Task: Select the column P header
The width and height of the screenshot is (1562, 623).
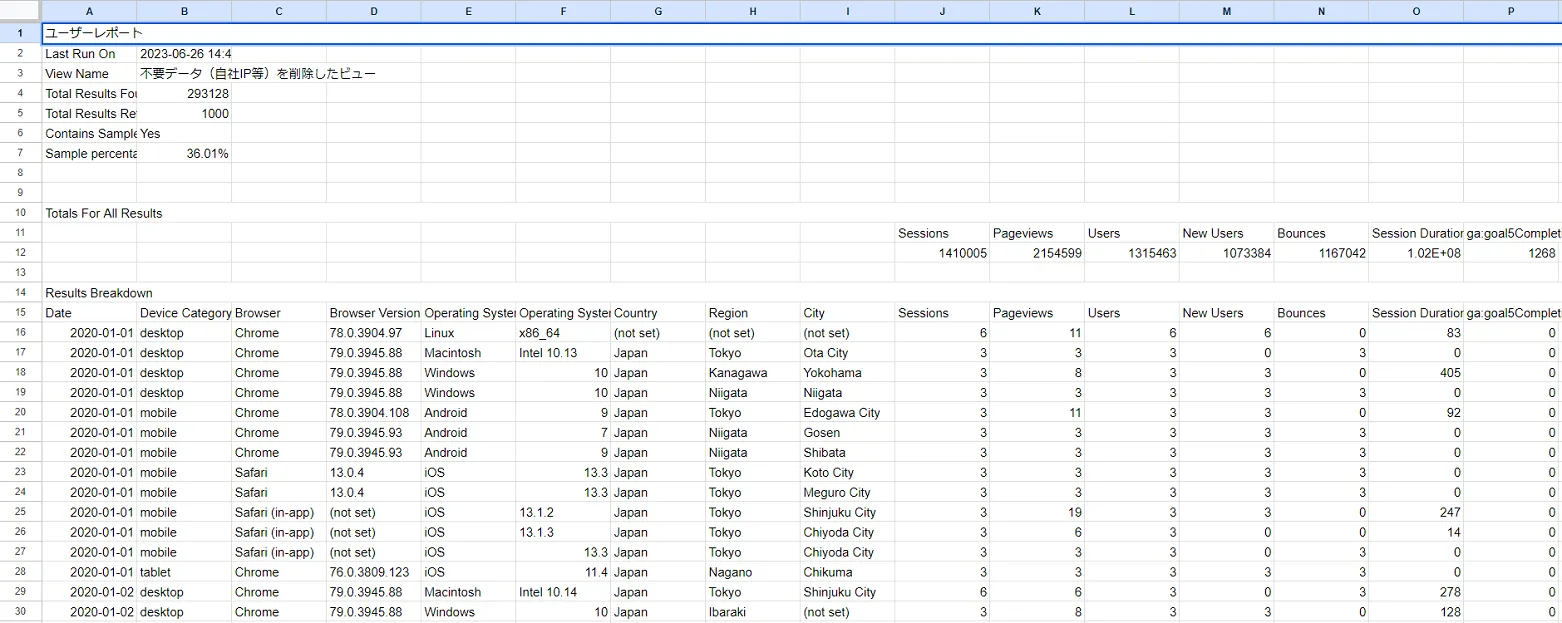Action: point(1511,11)
